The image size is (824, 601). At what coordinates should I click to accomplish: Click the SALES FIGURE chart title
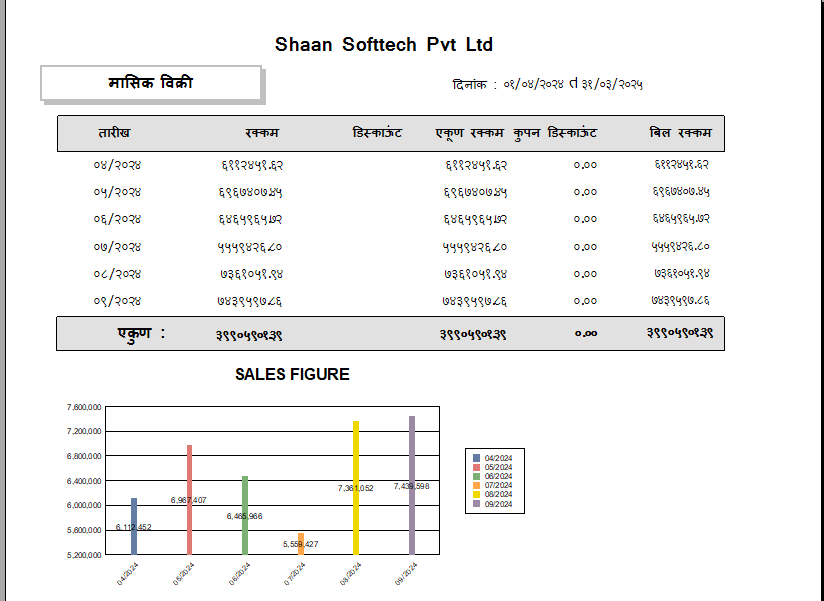coord(292,374)
